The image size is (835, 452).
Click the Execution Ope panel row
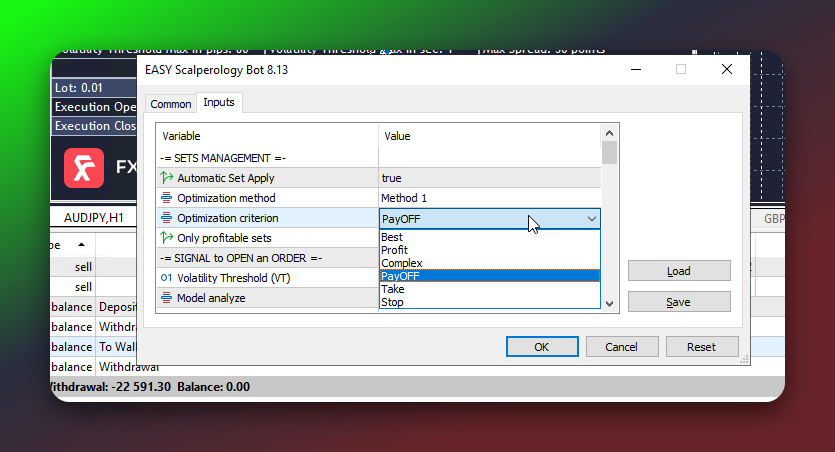(x=94, y=107)
